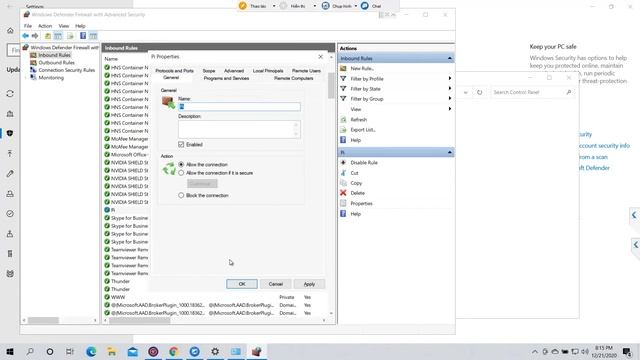Click the Windows Start button
The image size is (640, 360).
pos(10,351)
